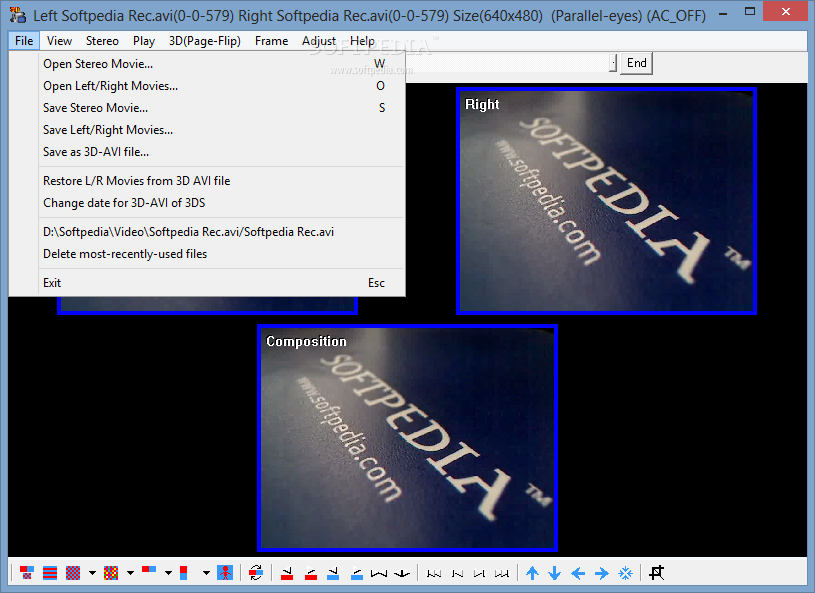Image resolution: width=815 pixels, height=593 pixels.
Task: Select the black crop tool icon
Action: pos(656,573)
